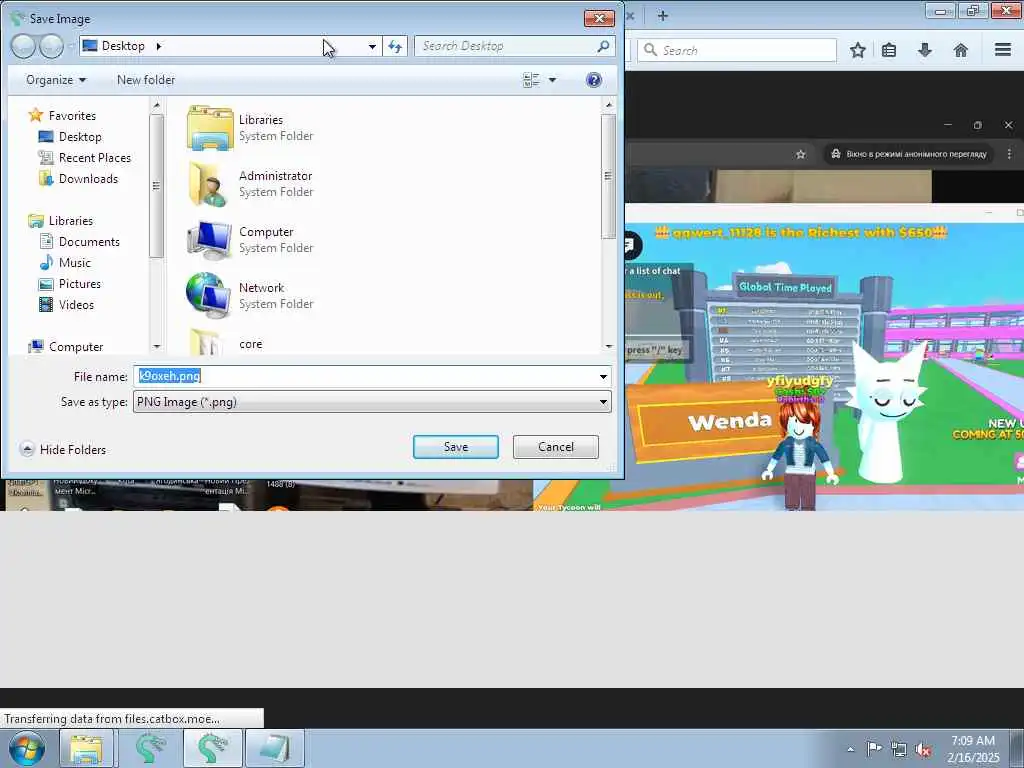Viewport: 1024px width, 768px height.
Task: Expand the address bar history dropdown
Action: (x=372, y=46)
